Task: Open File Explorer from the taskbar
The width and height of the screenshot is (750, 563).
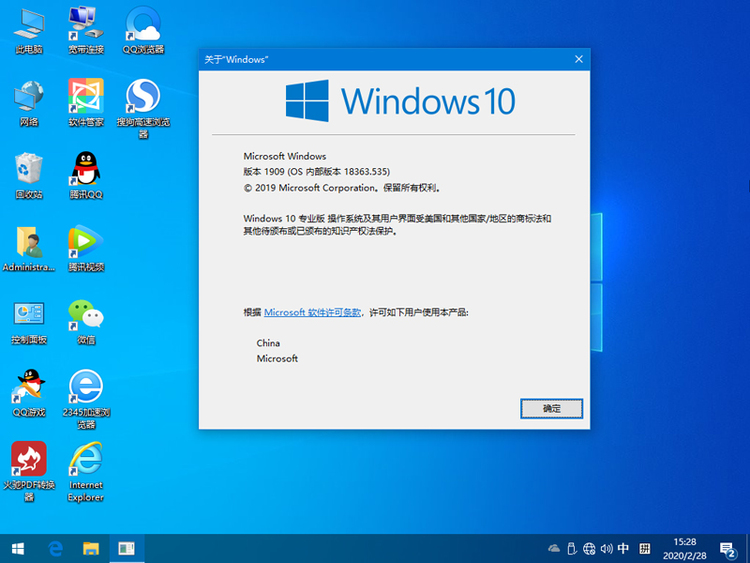Action: pos(91,548)
